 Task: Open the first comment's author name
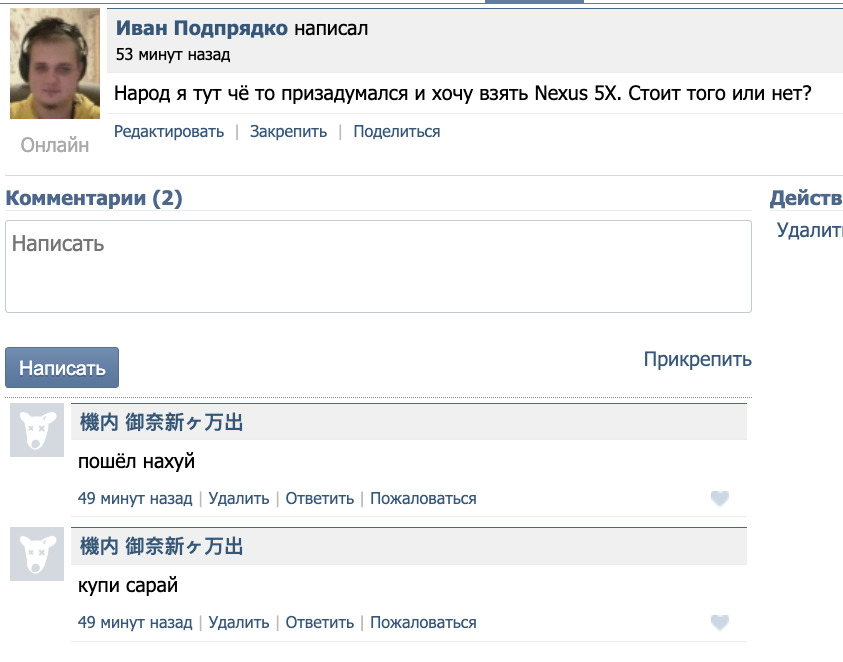(161, 423)
